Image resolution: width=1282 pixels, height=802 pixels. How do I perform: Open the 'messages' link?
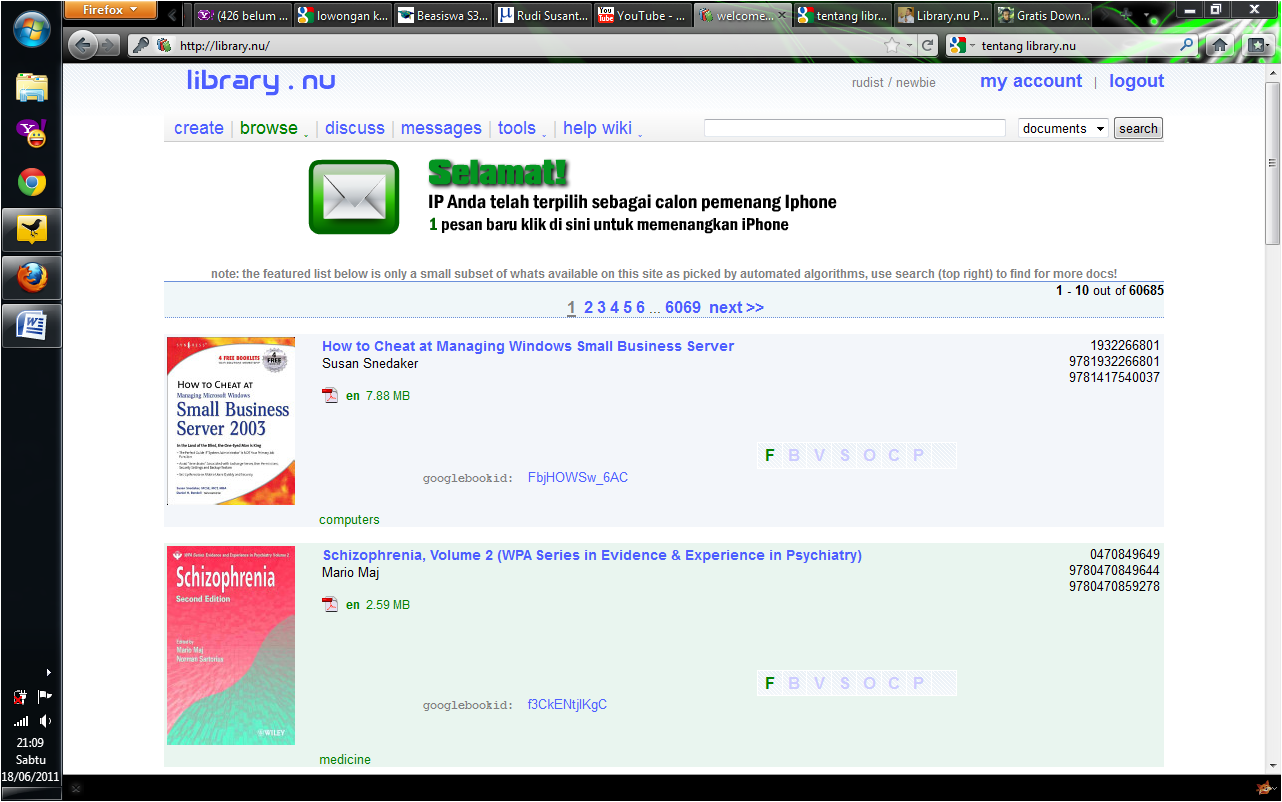441,128
